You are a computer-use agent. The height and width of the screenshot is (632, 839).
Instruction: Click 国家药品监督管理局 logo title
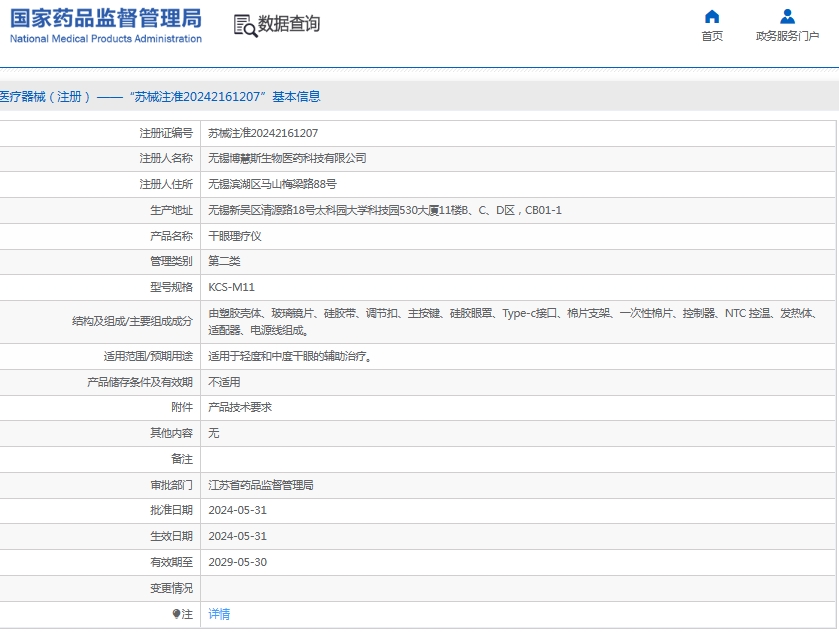[x=106, y=18]
